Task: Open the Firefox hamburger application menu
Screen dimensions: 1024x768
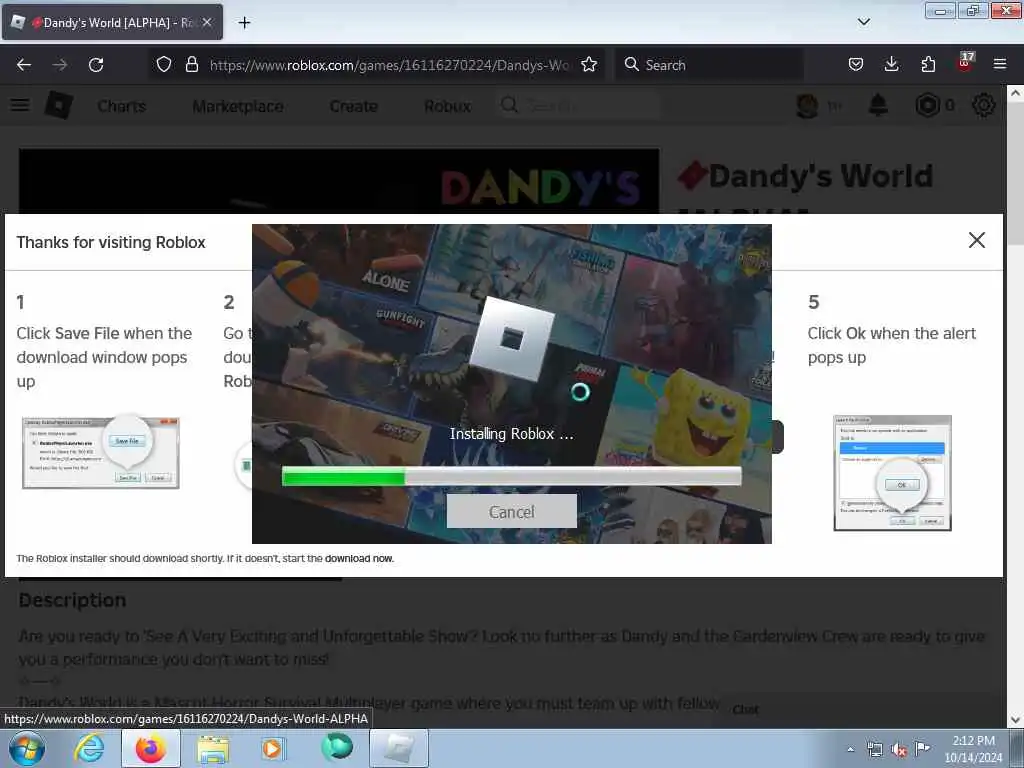Action: [x=999, y=65]
